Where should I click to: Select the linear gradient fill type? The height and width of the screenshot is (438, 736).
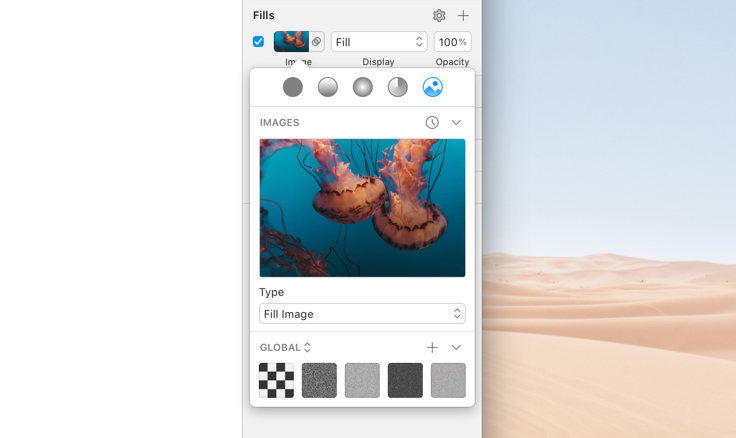[x=328, y=87]
